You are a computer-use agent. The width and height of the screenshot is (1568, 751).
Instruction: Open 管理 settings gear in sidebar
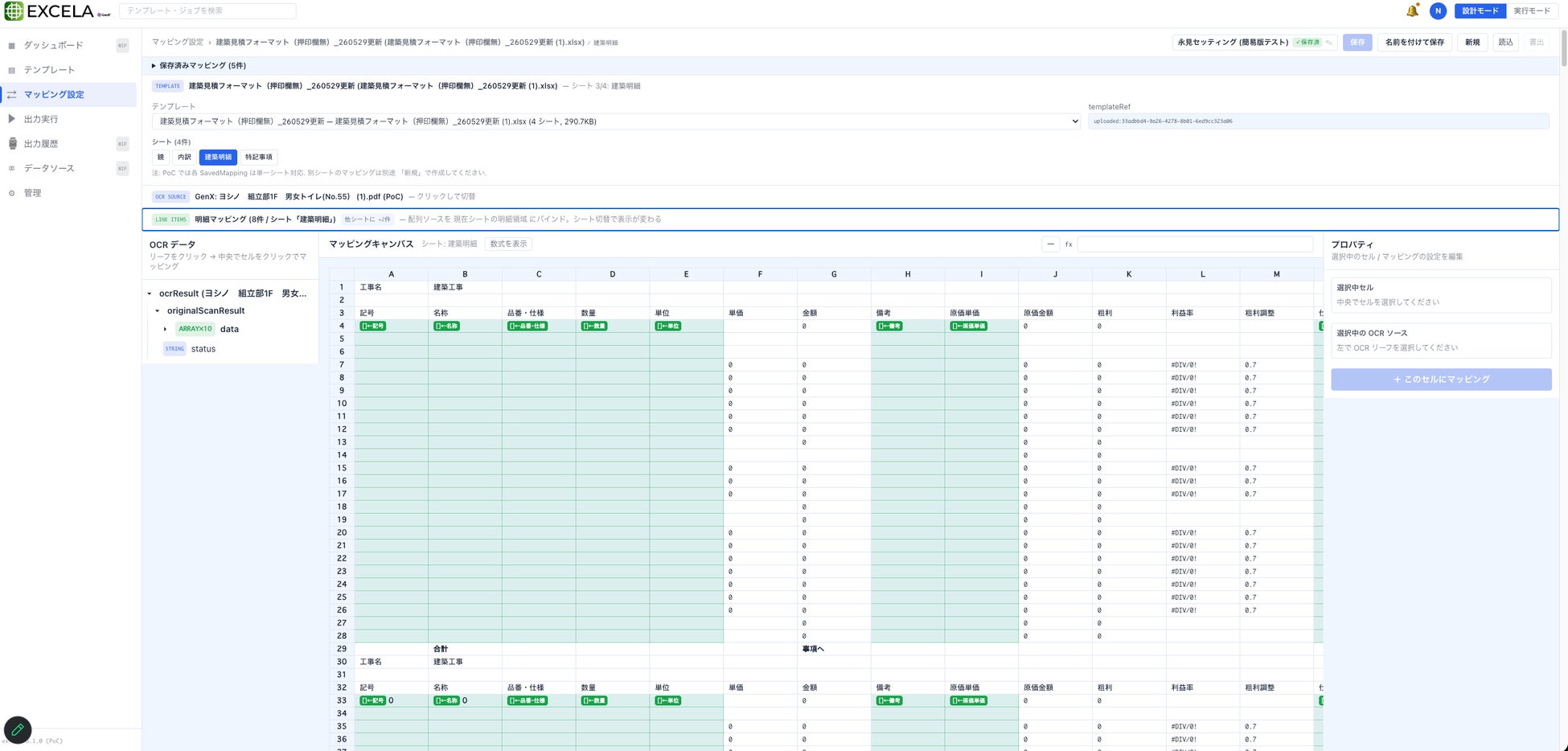tap(11, 193)
